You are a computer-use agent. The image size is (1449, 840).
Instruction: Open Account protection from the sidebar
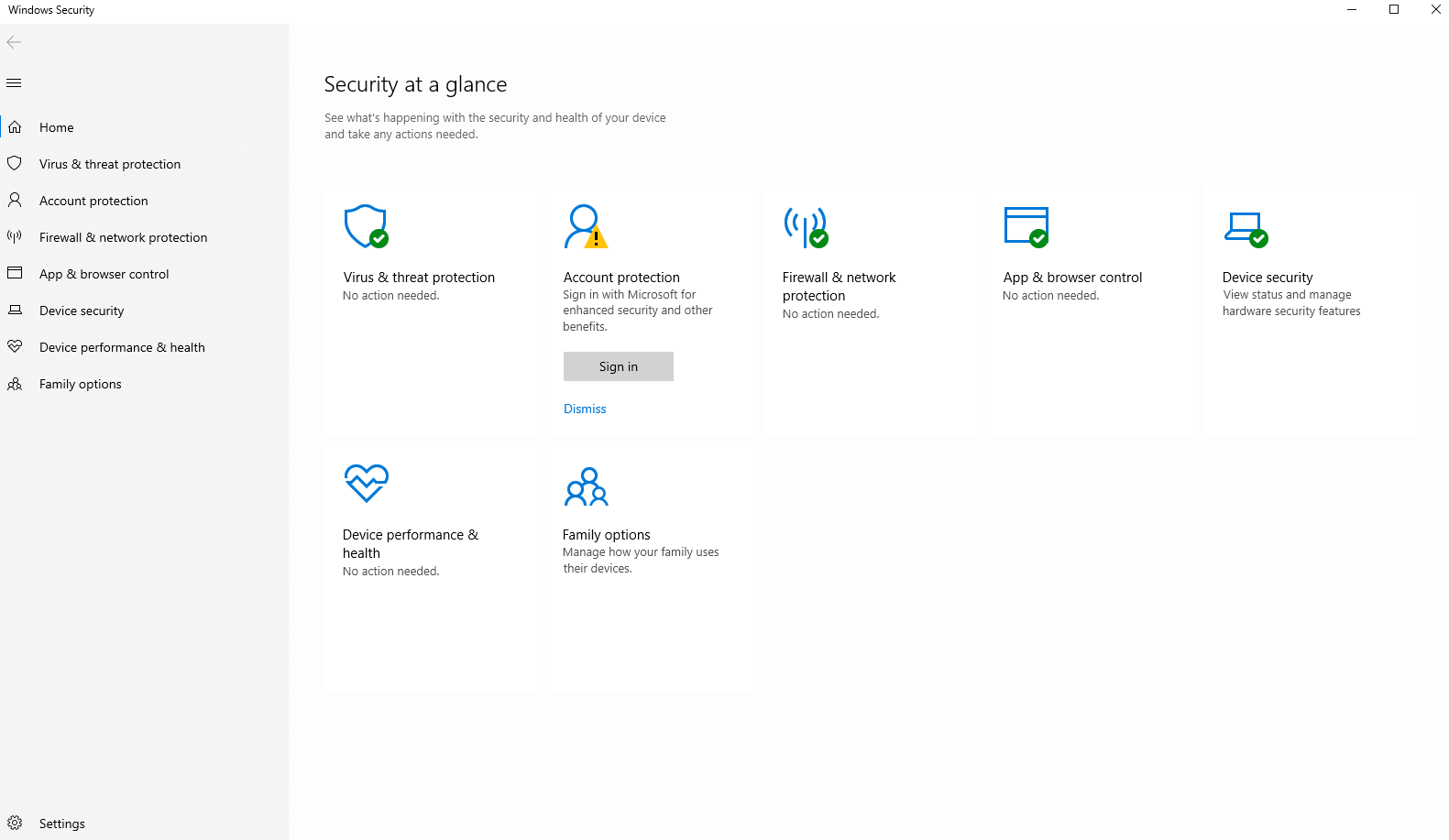point(144,201)
